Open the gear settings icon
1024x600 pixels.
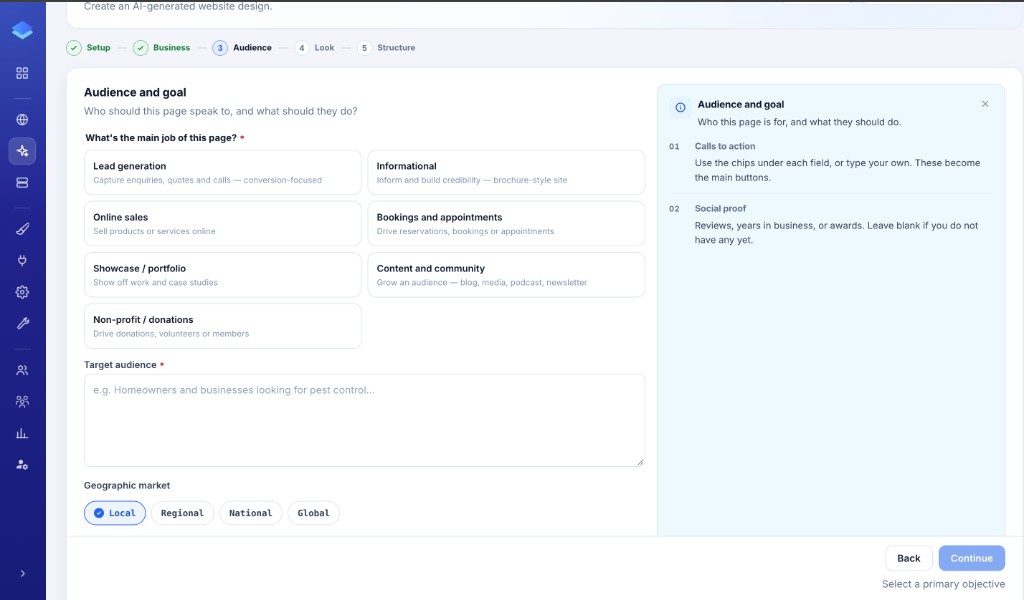(22, 292)
